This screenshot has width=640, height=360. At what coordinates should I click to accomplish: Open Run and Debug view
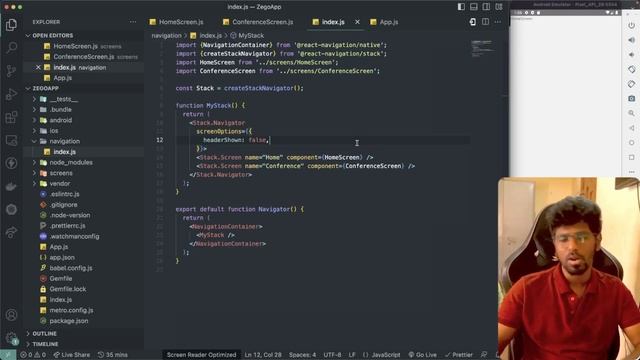pos(11,94)
